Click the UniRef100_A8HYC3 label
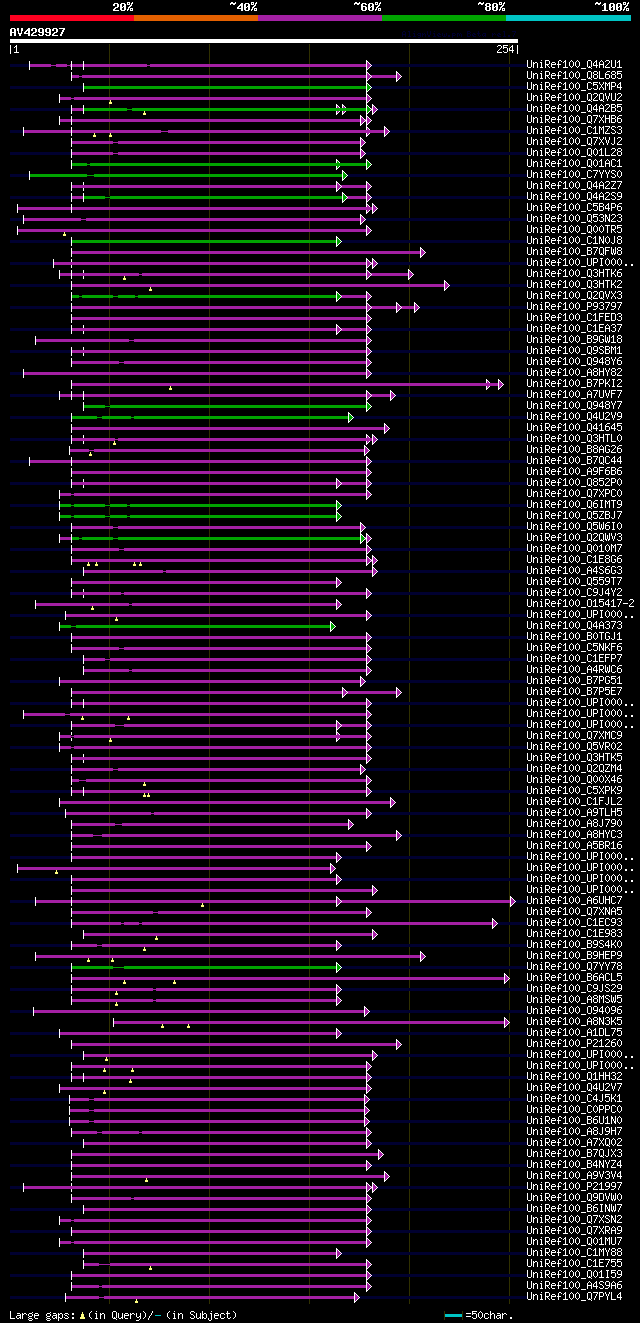 575,834
